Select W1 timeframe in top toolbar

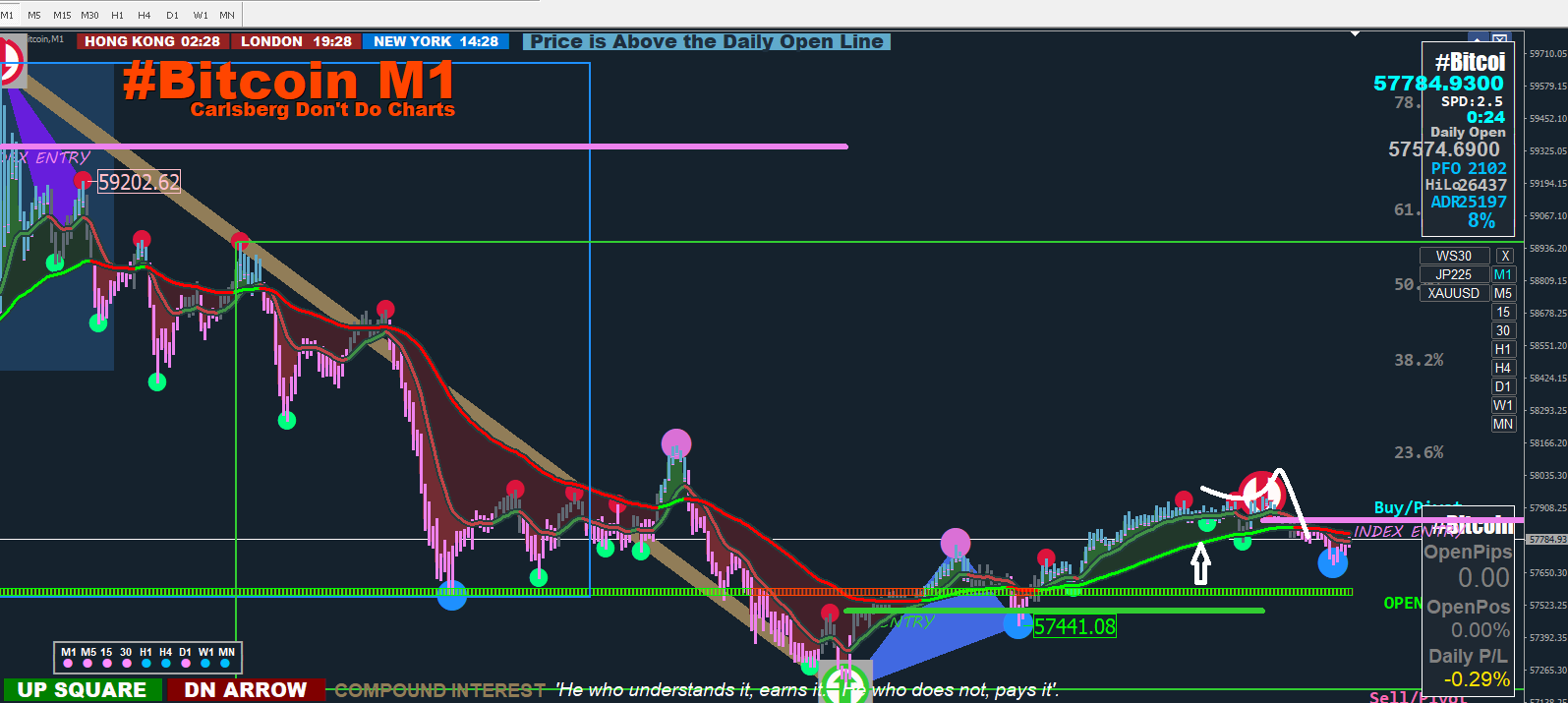[201, 15]
